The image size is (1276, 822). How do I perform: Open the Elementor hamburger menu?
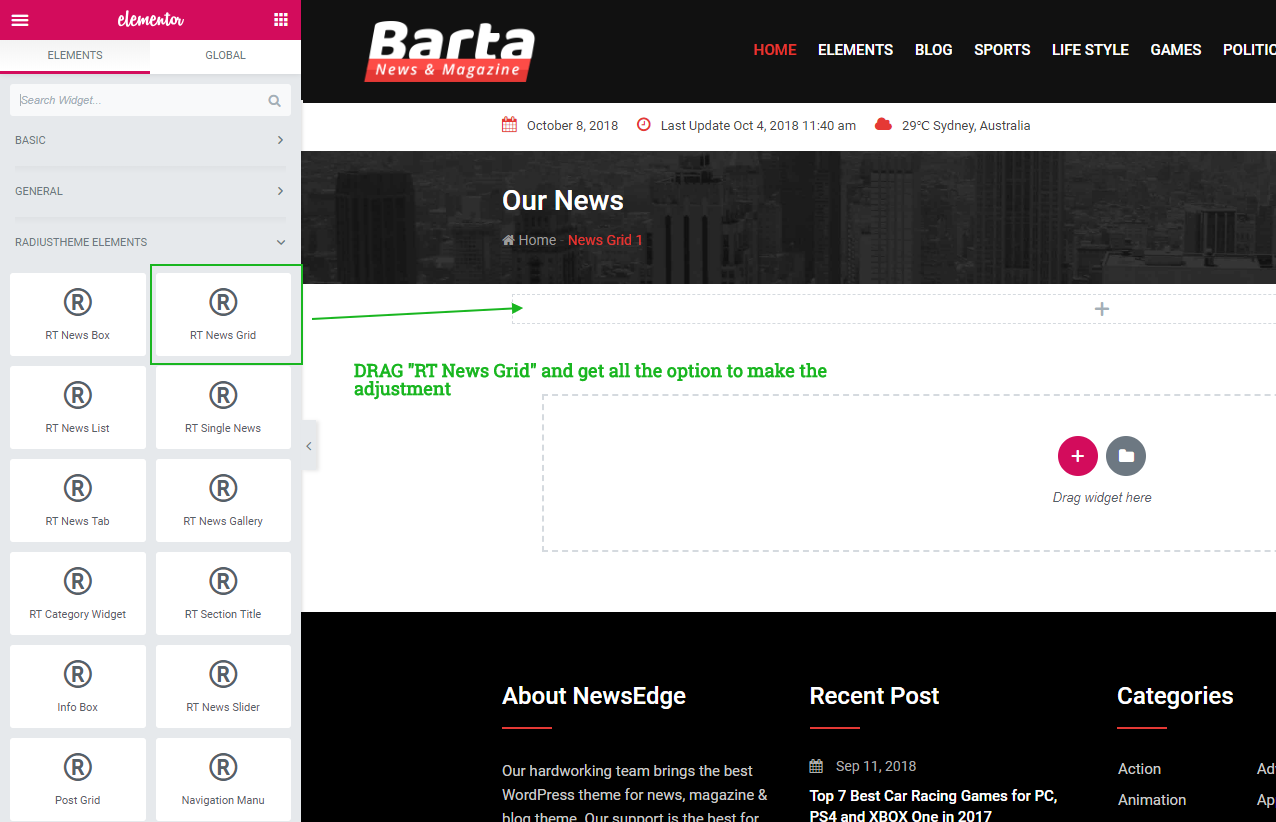[20, 20]
